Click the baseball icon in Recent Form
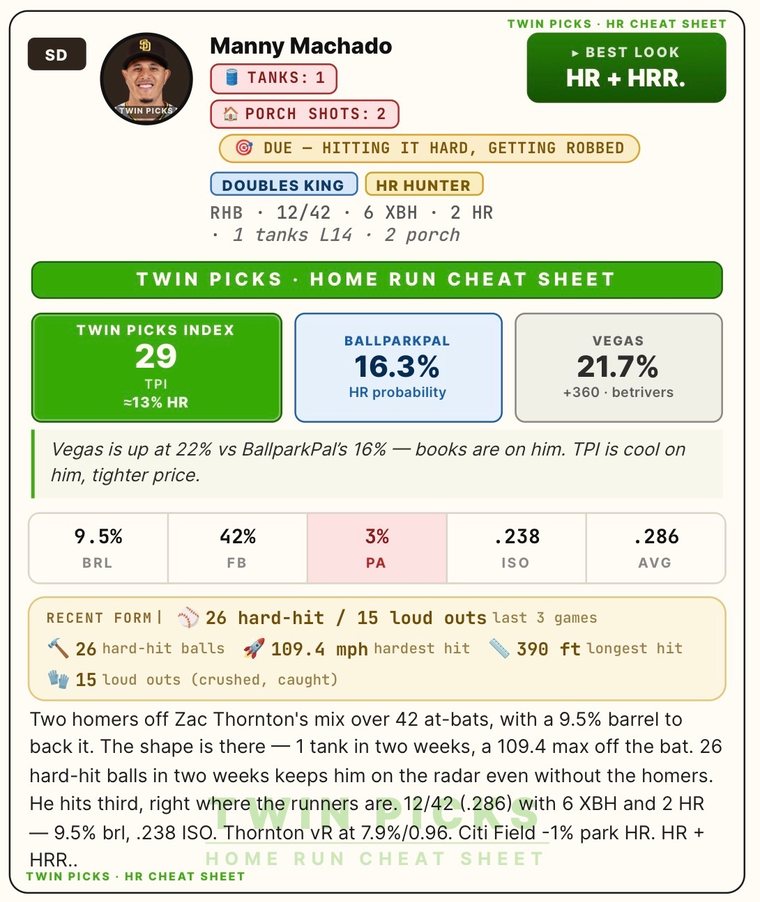Viewport: 760px width, 902px height. tap(188, 617)
